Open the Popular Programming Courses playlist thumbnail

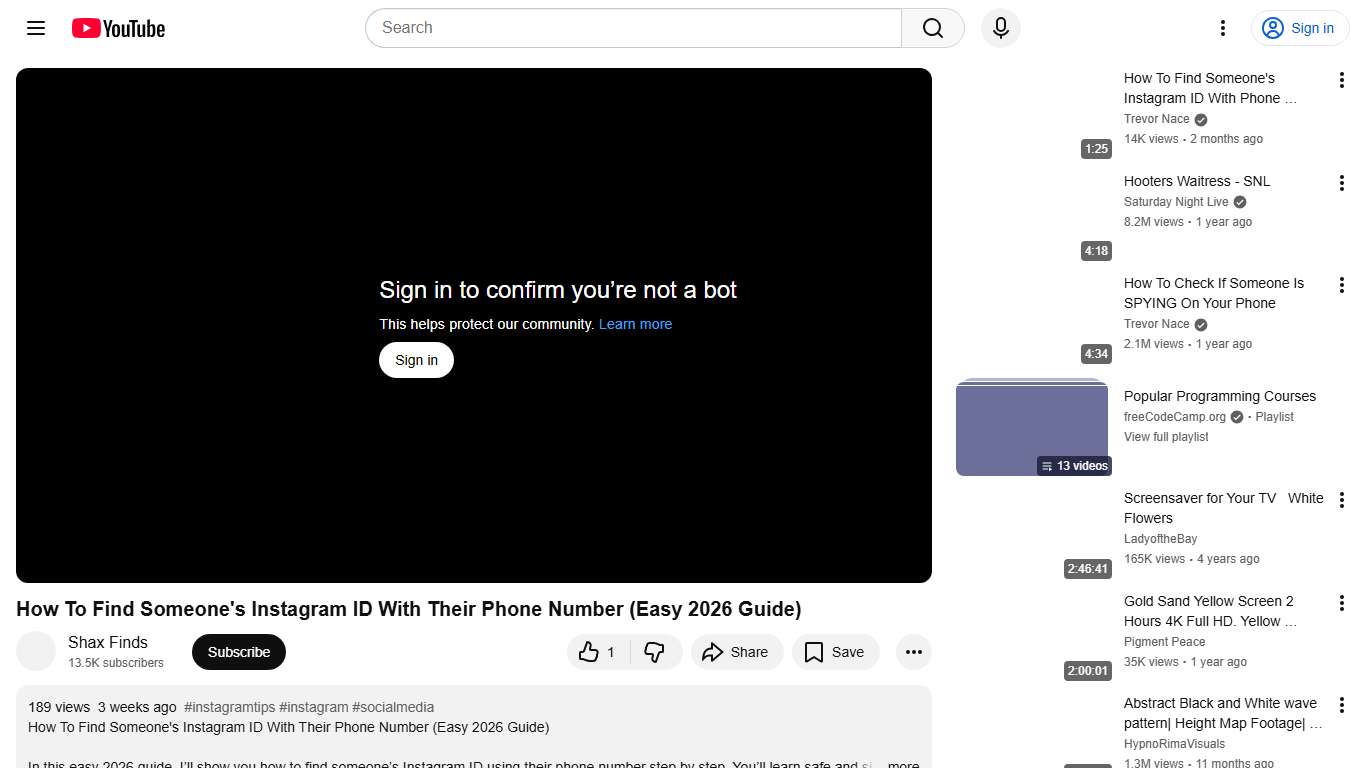[x=1032, y=426]
